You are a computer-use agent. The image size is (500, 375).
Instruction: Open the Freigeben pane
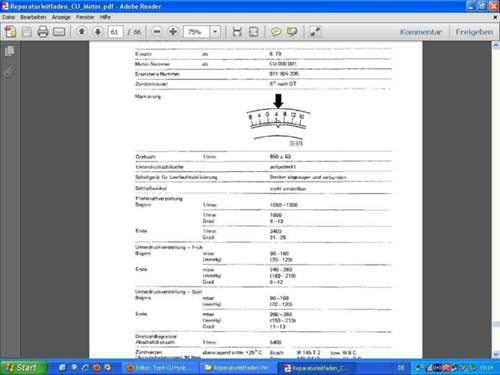pos(474,32)
